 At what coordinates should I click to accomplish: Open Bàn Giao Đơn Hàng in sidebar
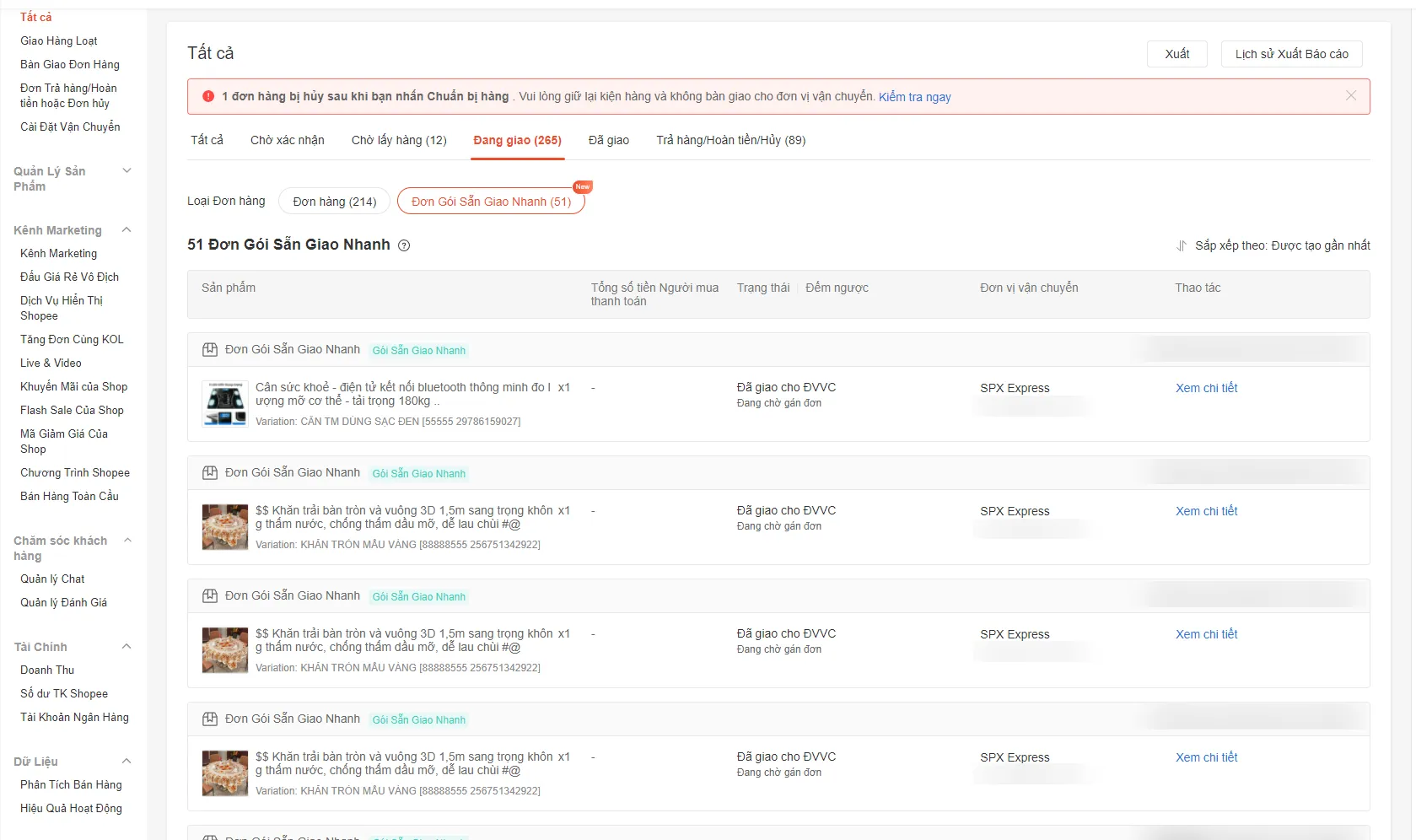70,64
